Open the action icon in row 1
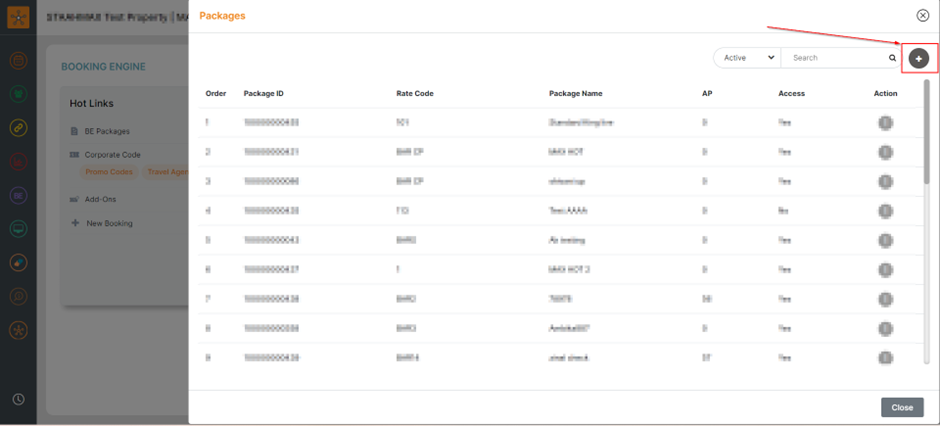The image size is (940, 426). pos(885,123)
